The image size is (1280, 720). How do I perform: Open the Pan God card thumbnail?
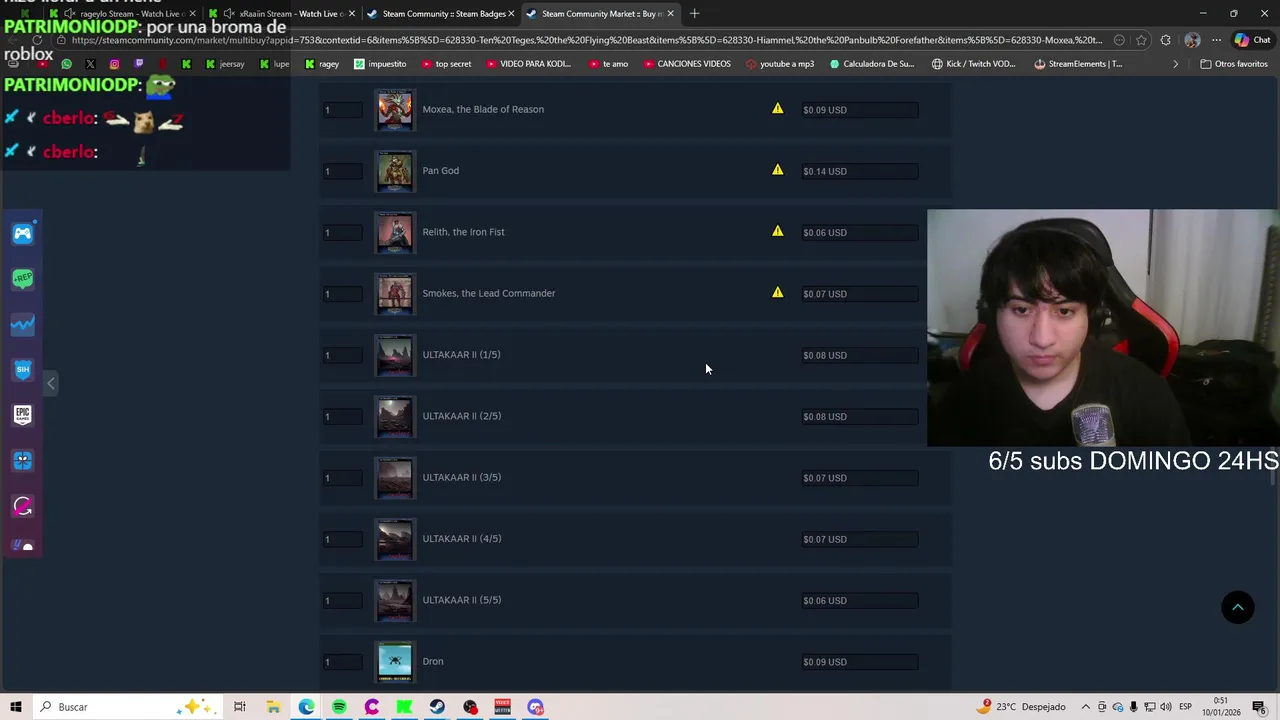(x=394, y=171)
